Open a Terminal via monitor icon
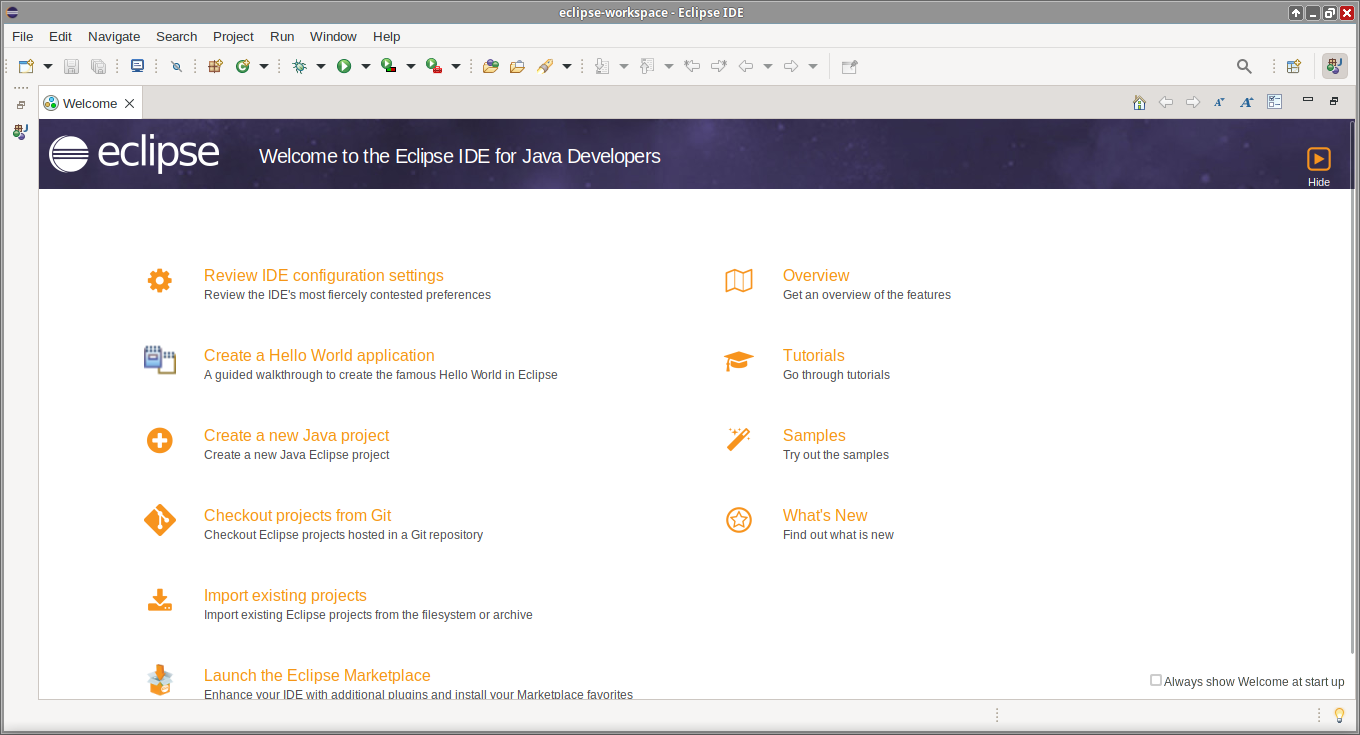The image size is (1360, 735). coord(137,66)
